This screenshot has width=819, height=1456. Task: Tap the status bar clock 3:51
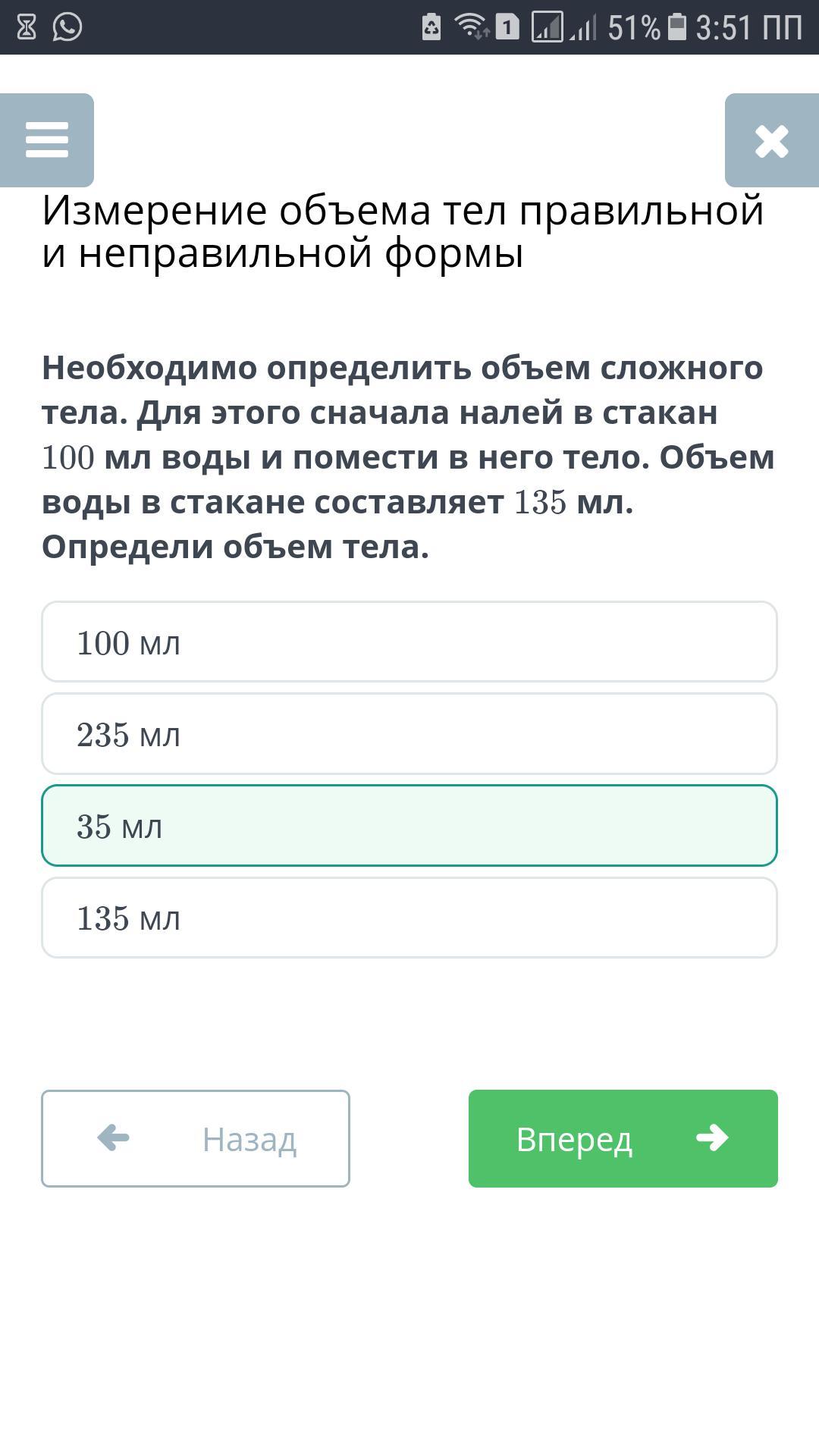[x=748, y=28]
